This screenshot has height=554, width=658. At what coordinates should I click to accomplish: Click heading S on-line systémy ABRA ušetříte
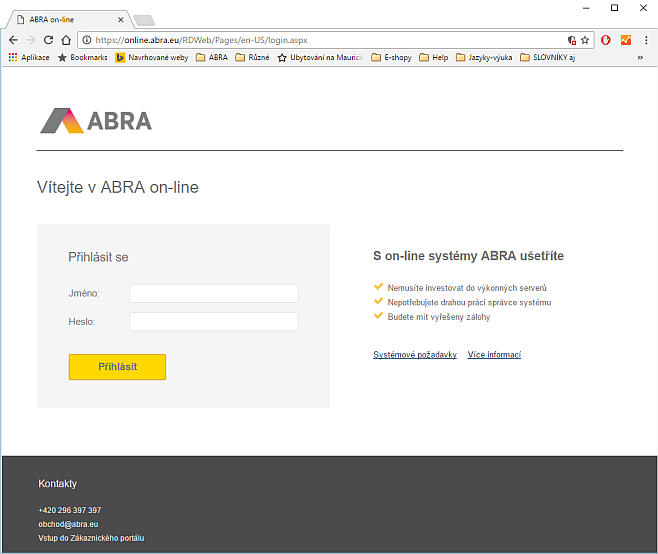(x=468, y=256)
